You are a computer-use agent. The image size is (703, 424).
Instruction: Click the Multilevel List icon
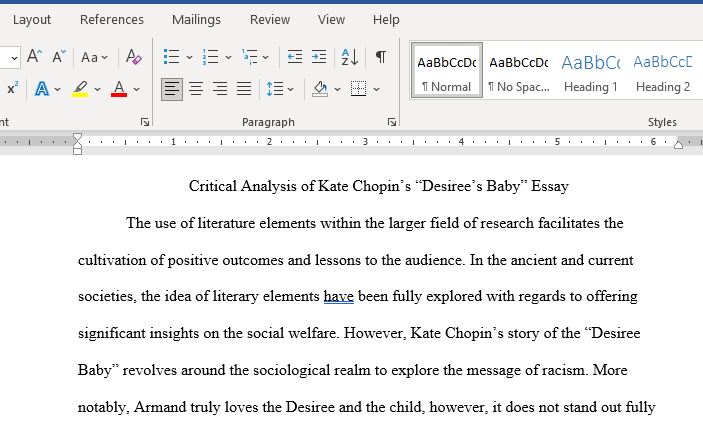point(249,57)
